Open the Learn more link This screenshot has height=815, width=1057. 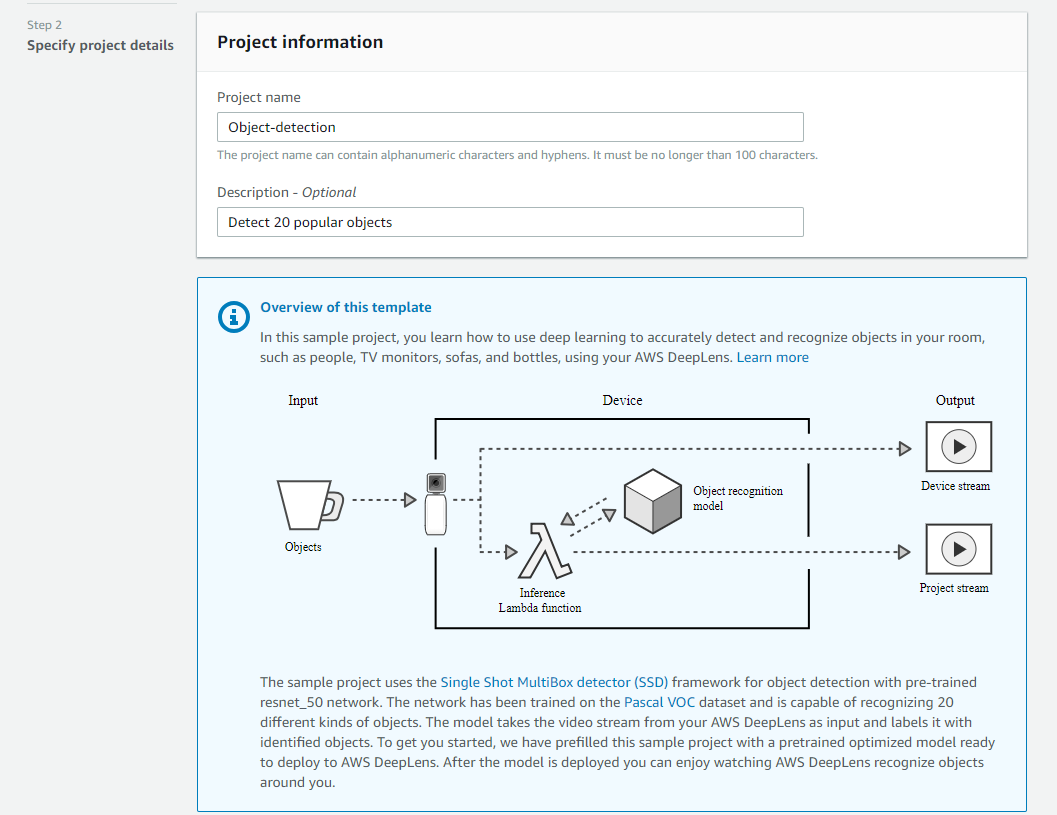[x=772, y=357]
